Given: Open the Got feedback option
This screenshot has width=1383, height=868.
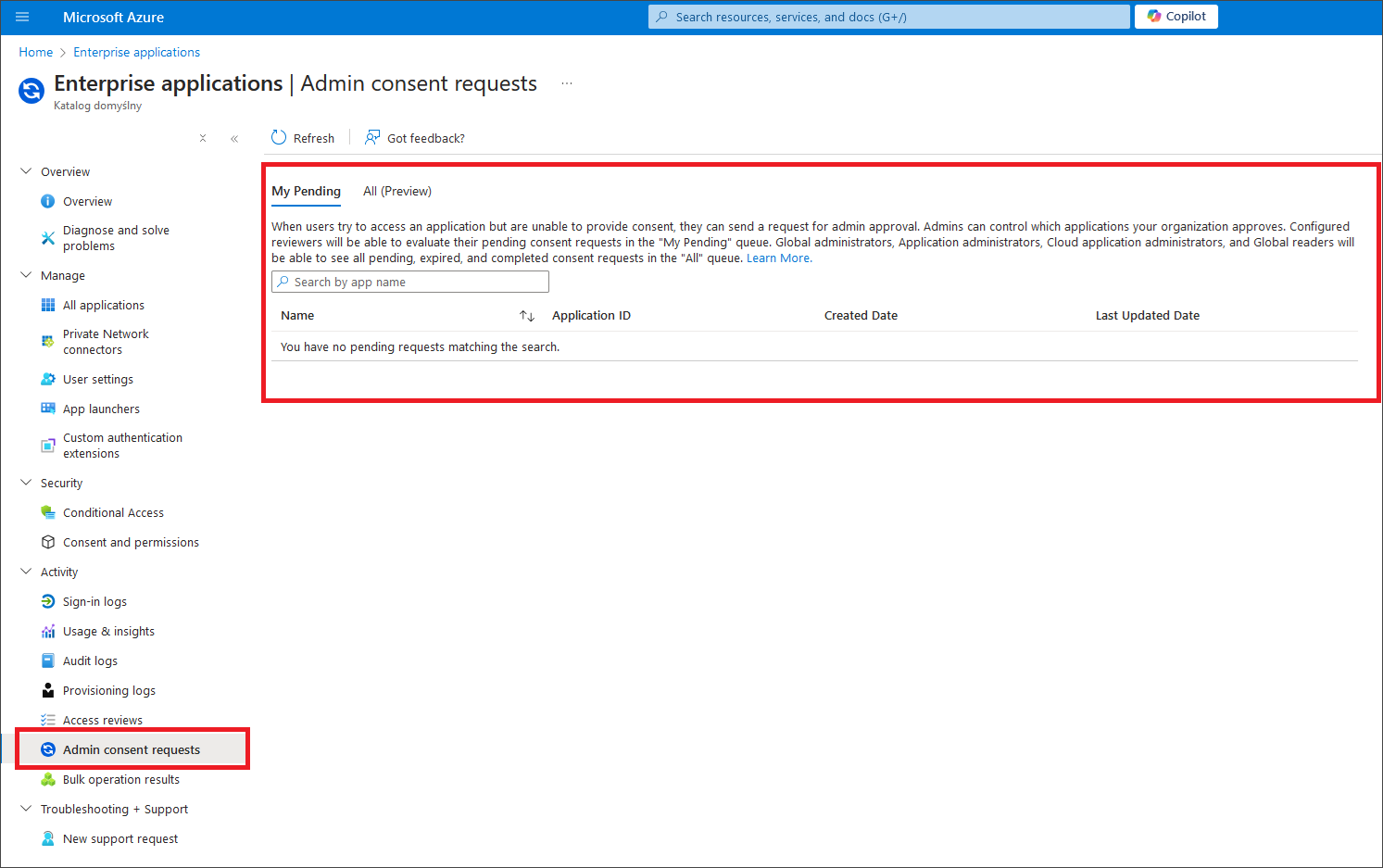Looking at the screenshot, I should pyautogui.click(x=415, y=138).
